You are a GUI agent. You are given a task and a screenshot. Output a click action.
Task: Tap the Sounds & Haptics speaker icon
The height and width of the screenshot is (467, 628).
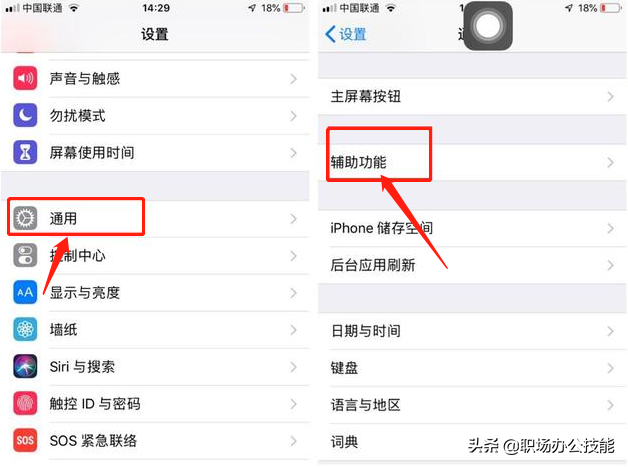[x=25, y=78]
